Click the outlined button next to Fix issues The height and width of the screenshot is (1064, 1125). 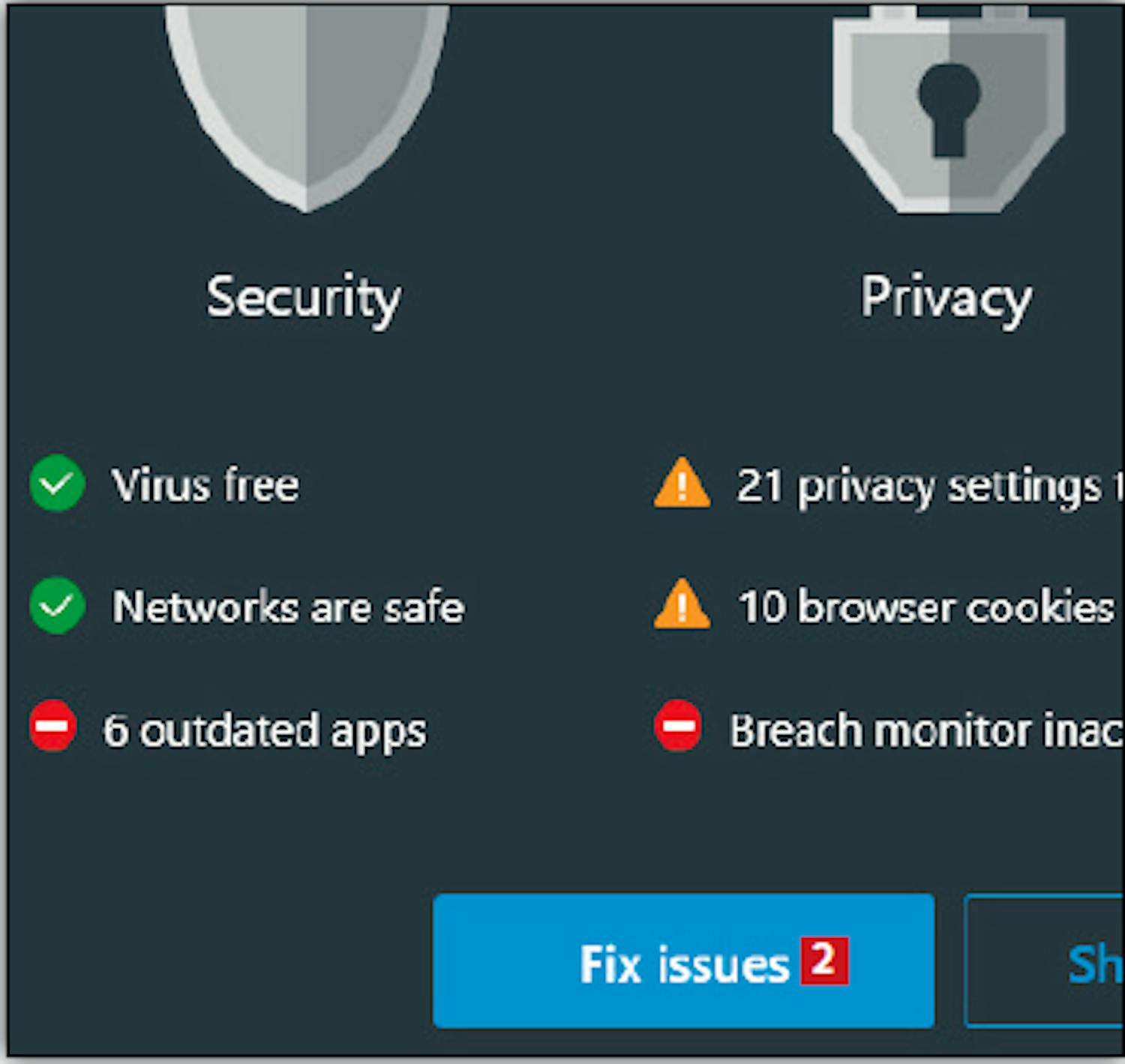pyautogui.click(x=1046, y=961)
